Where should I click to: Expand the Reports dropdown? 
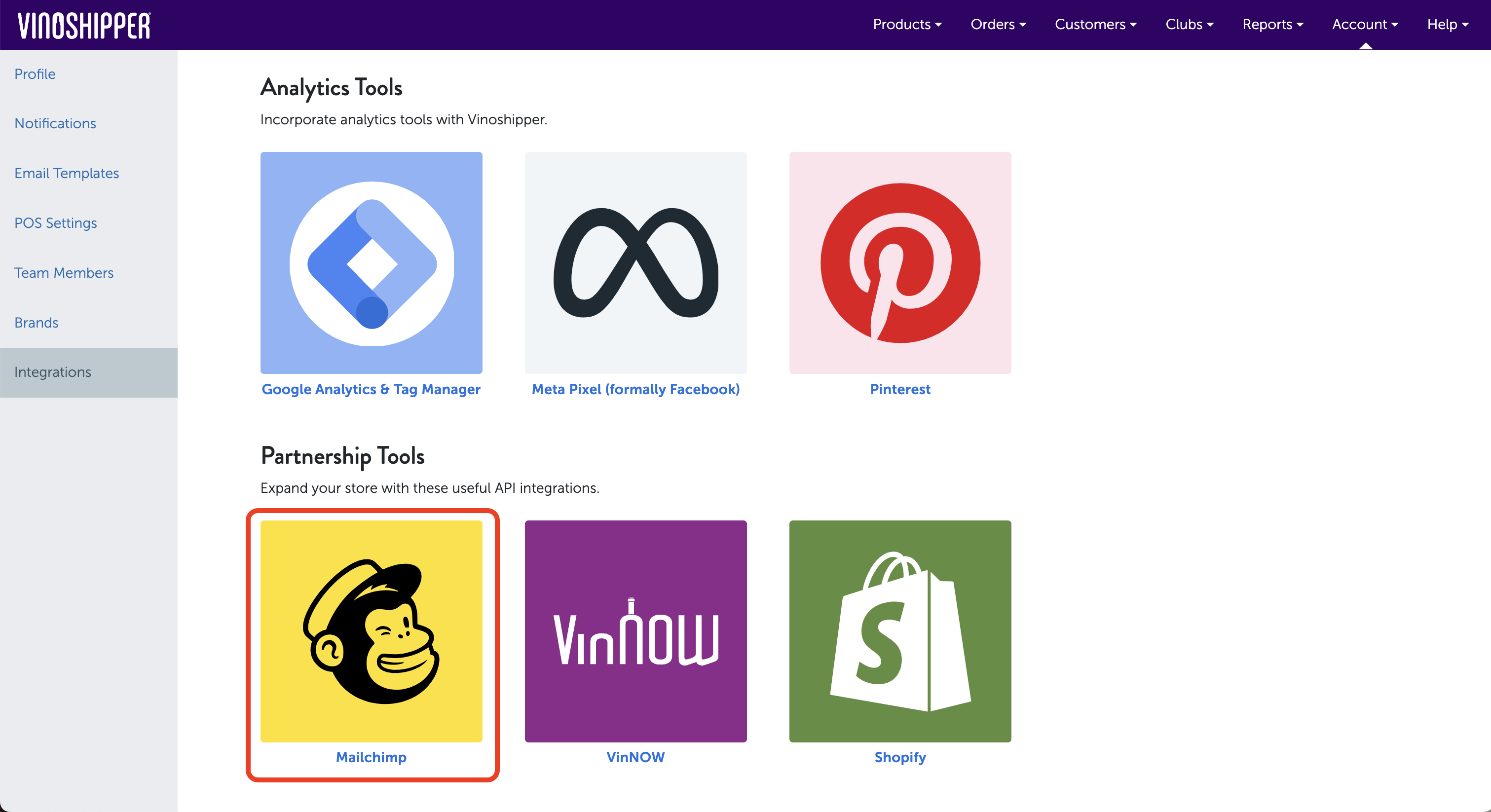tap(1272, 24)
